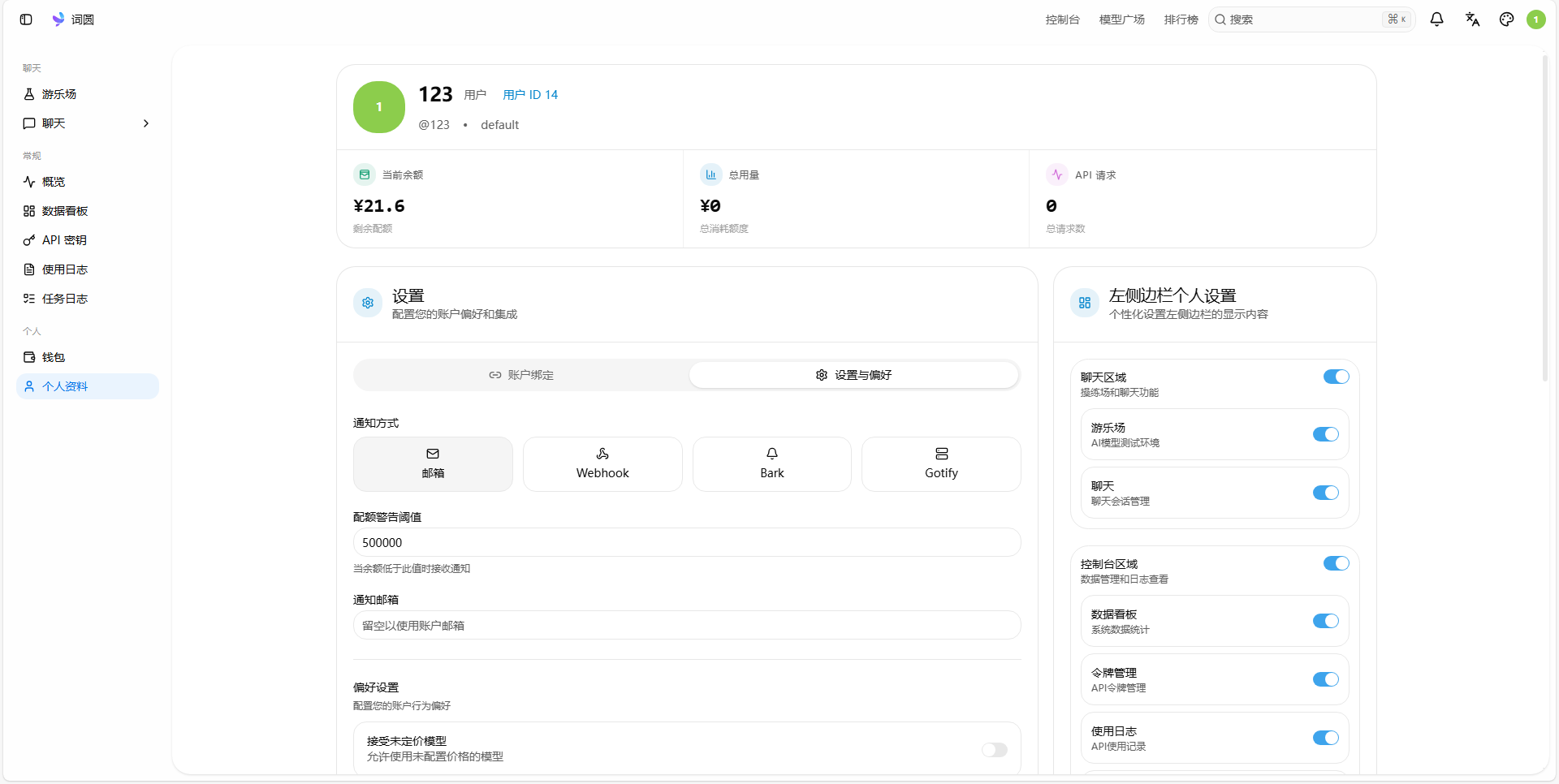Go to 控制台 in the top navigation
Screen dimensions: 1559x784
[x=1062, y=19]
